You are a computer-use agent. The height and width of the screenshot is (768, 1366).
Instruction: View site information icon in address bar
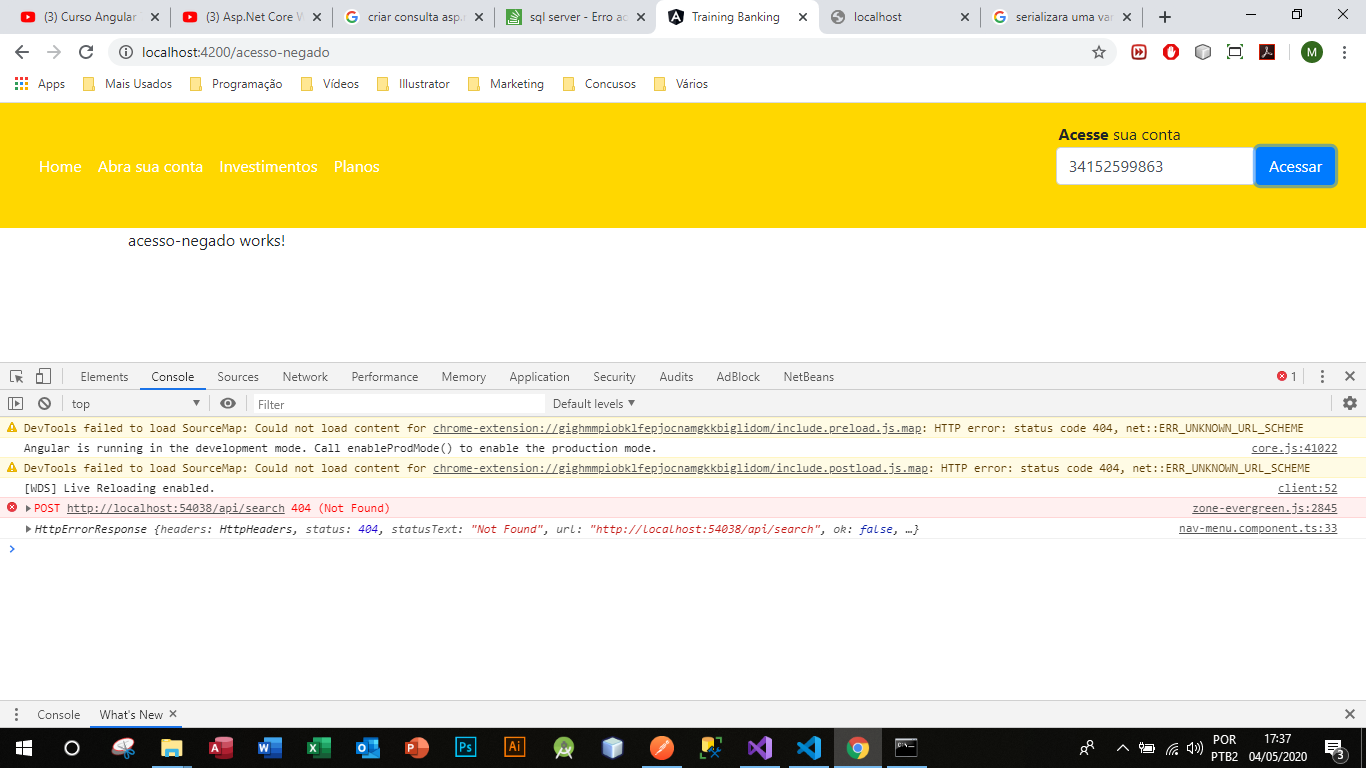(126, 52)
